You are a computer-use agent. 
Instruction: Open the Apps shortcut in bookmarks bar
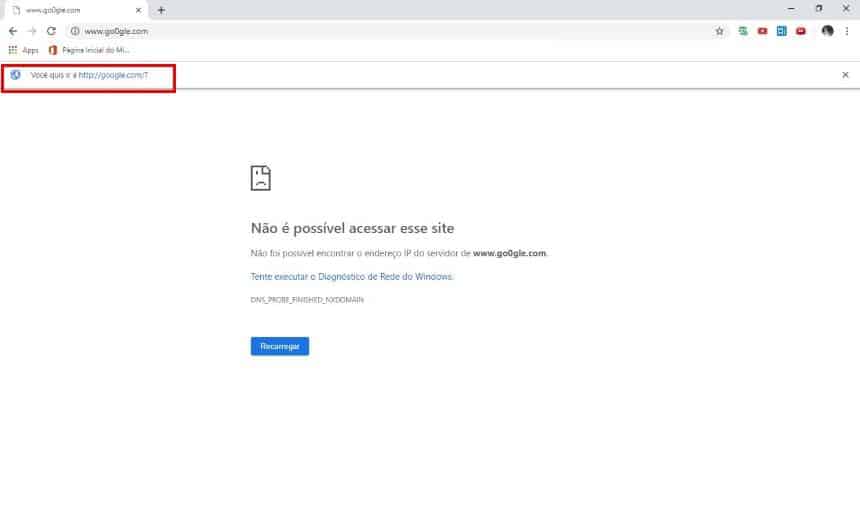tap(23, 50)
